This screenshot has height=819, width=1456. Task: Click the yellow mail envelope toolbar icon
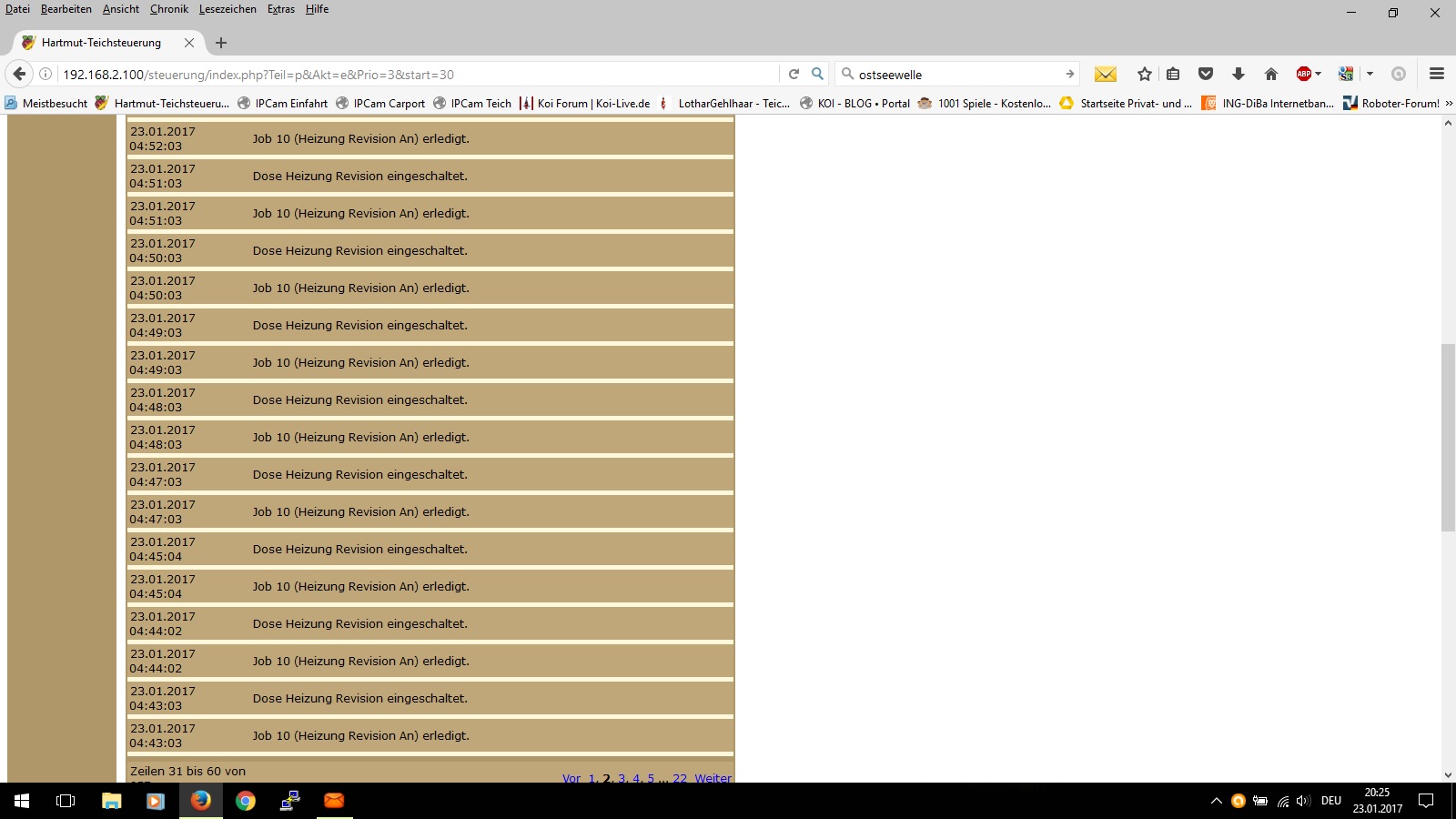point(1105,75)
